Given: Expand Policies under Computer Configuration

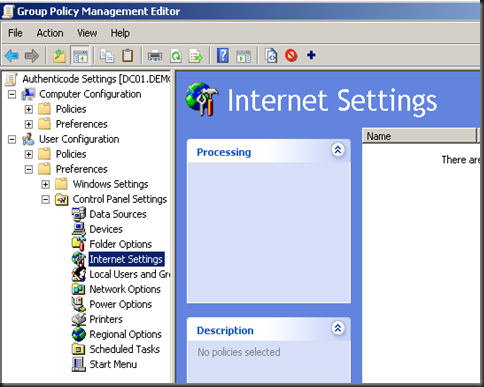Looking at the screenshot, I should [29, 109].
